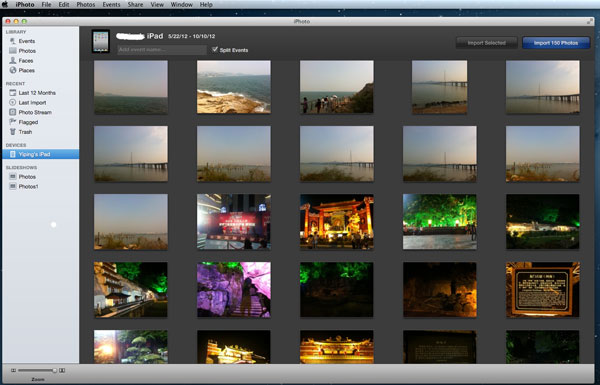Click the Add event name field
600x385 pixels.
point(162,50)
